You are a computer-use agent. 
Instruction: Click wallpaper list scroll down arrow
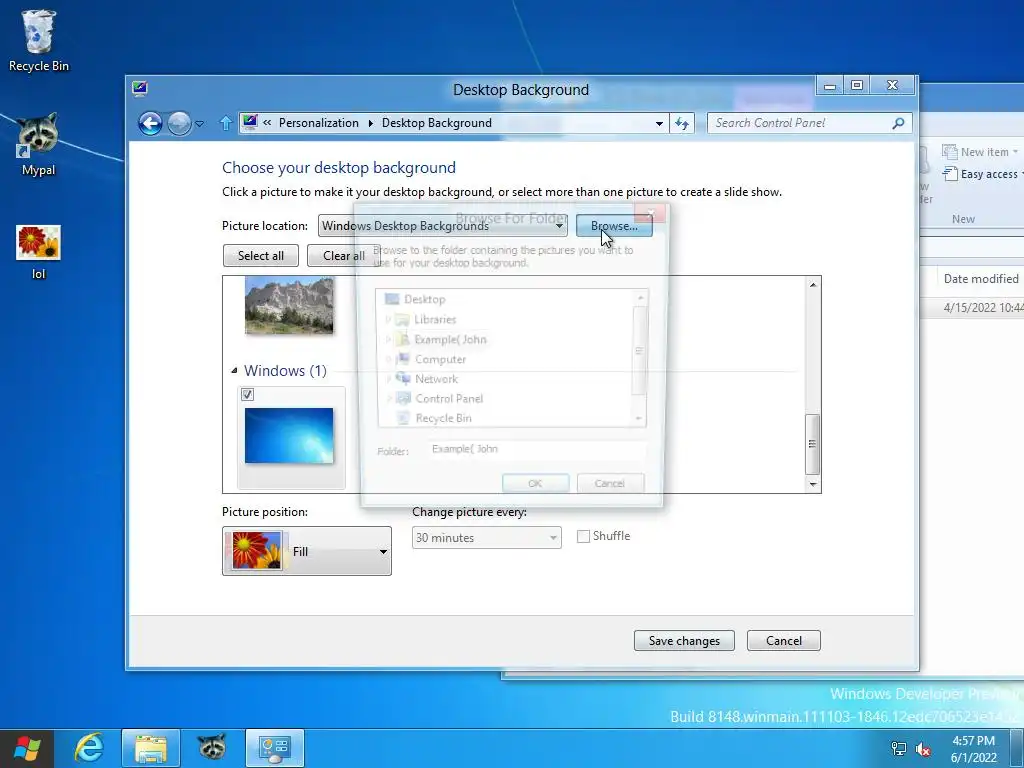tap(813, 484)
